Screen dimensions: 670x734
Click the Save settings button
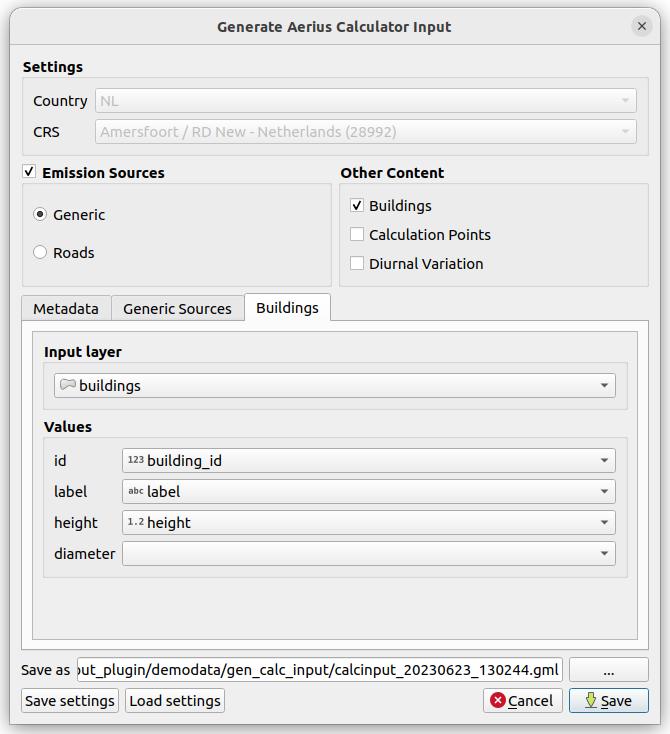[x=70, y=701]
